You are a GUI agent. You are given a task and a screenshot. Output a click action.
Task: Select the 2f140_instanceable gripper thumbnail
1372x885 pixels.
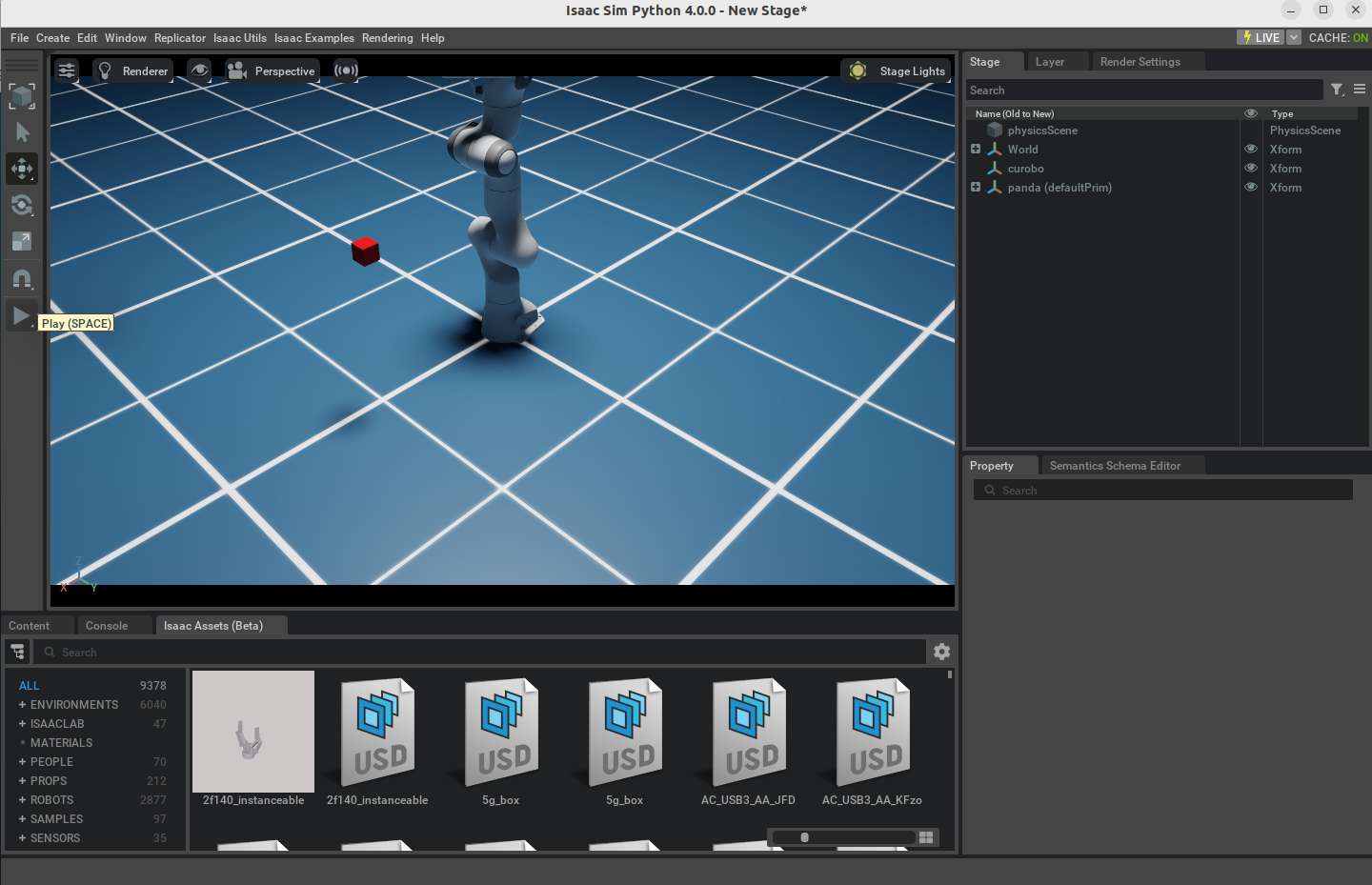[x=253, y=732]
